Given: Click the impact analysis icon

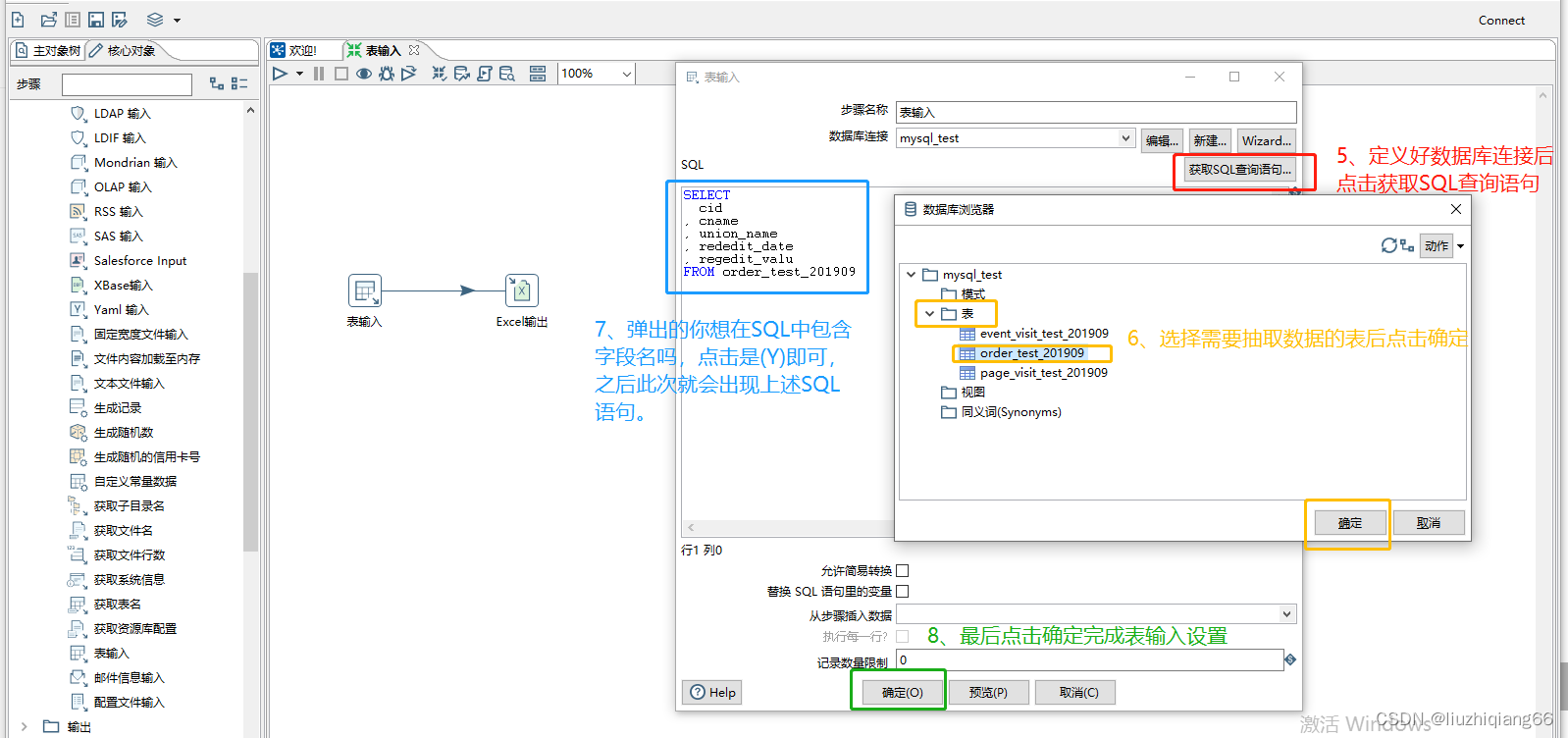Looking at the screenshot, I should 462,74.
